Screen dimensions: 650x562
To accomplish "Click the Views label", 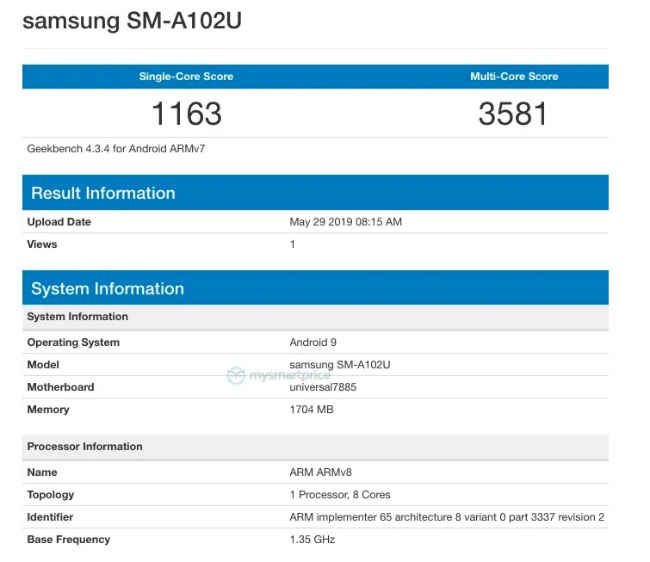I will [x=42, y=244].
